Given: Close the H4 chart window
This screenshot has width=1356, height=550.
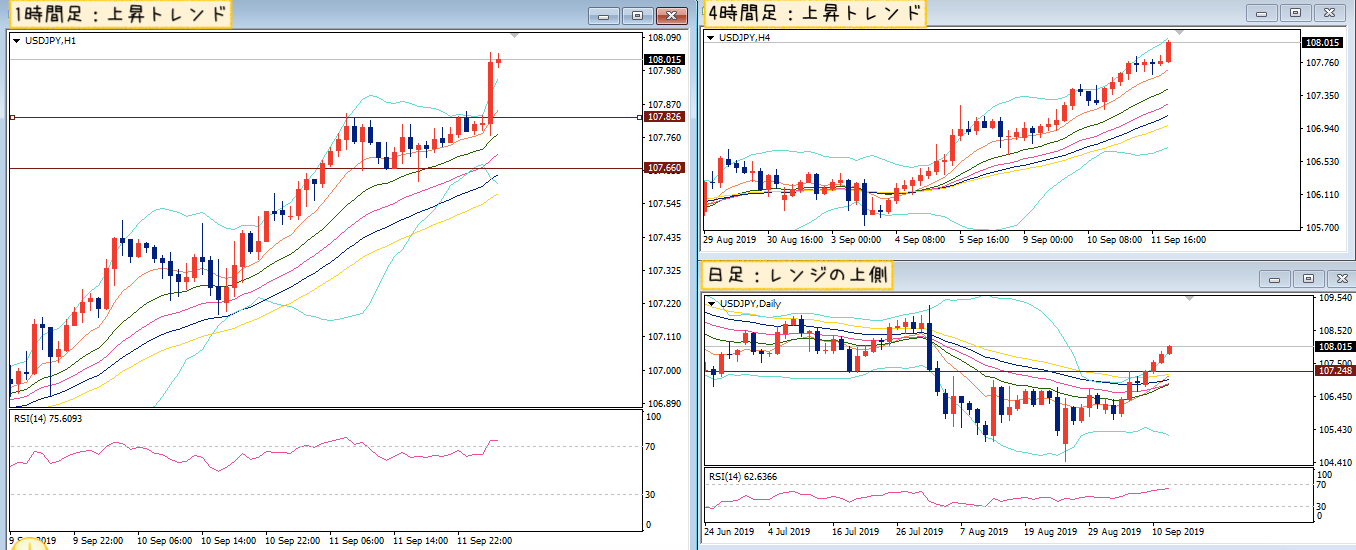Looking at the screenshot, I should pos(1329,13).
